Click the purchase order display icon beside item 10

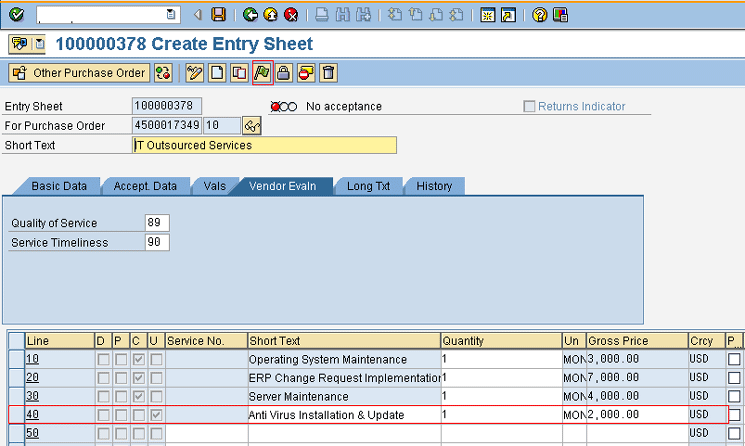tap(252, 126)
